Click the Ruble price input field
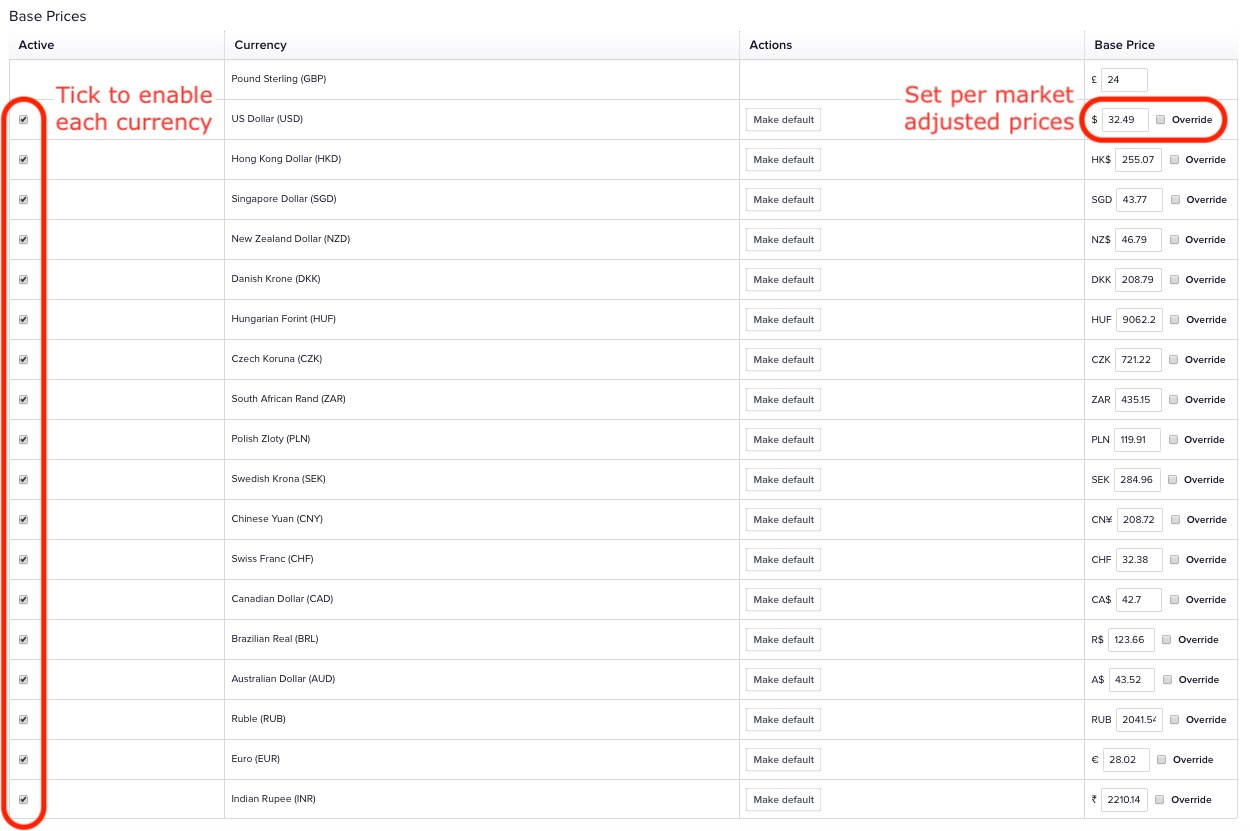This screenshot has height=831, width=1250. (1139, 720)
